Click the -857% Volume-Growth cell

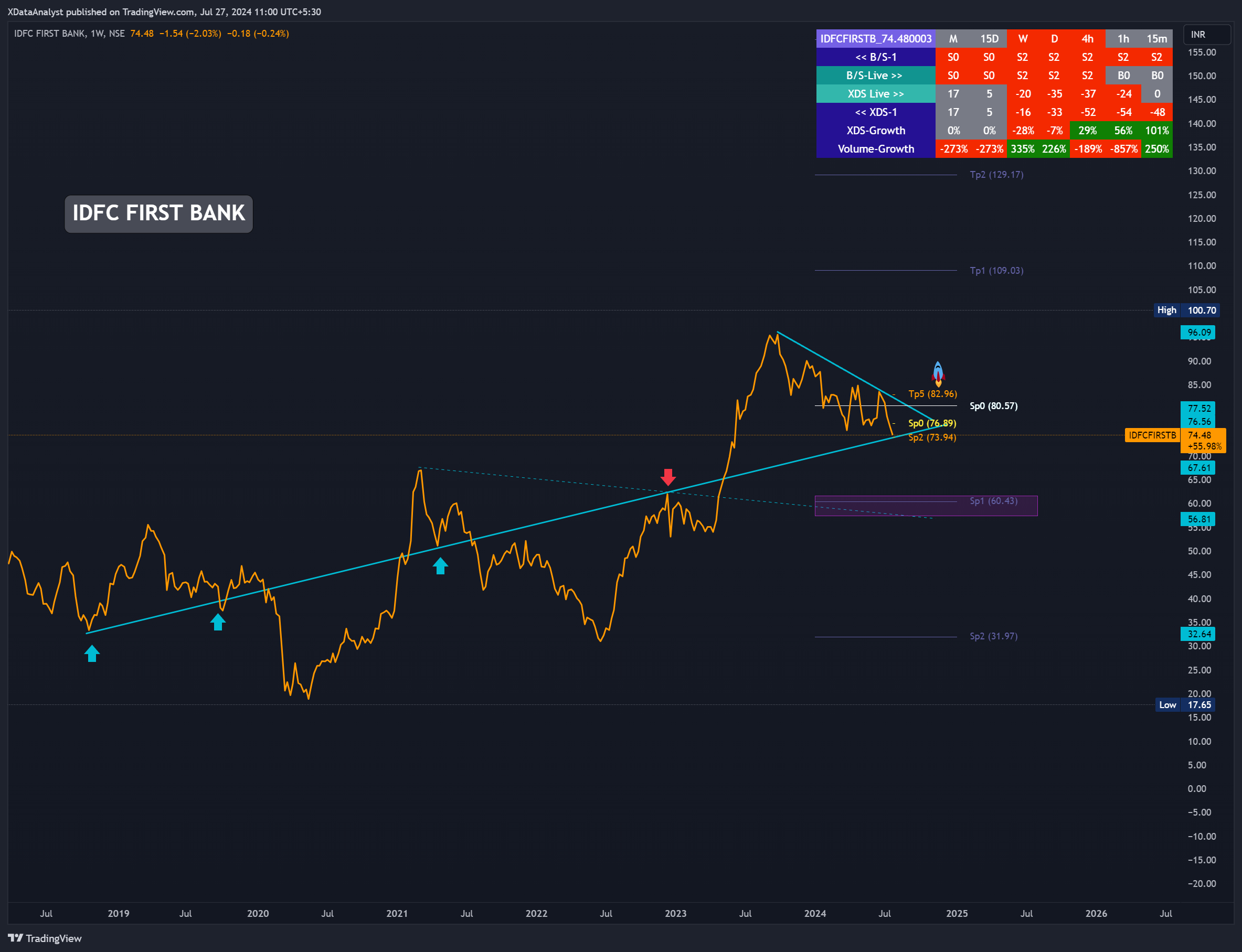click(1123, 149)
